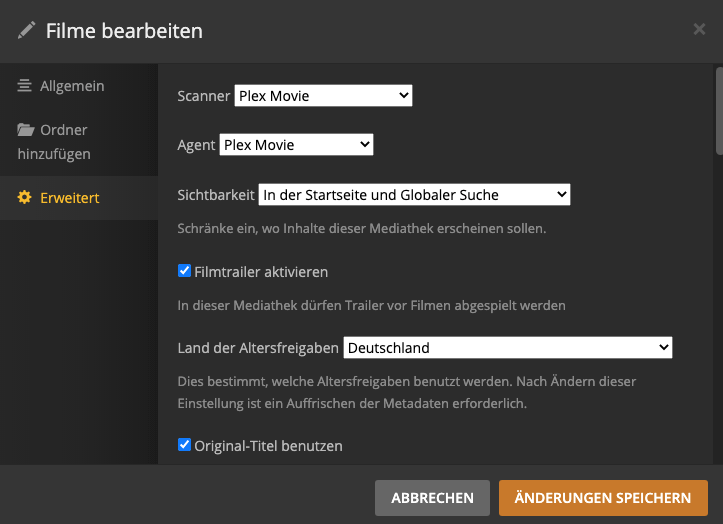This screenshot has width=723, height=524.
Task: Click the Filmtrailer aktivieren label text
Action: tap(261, 272)
